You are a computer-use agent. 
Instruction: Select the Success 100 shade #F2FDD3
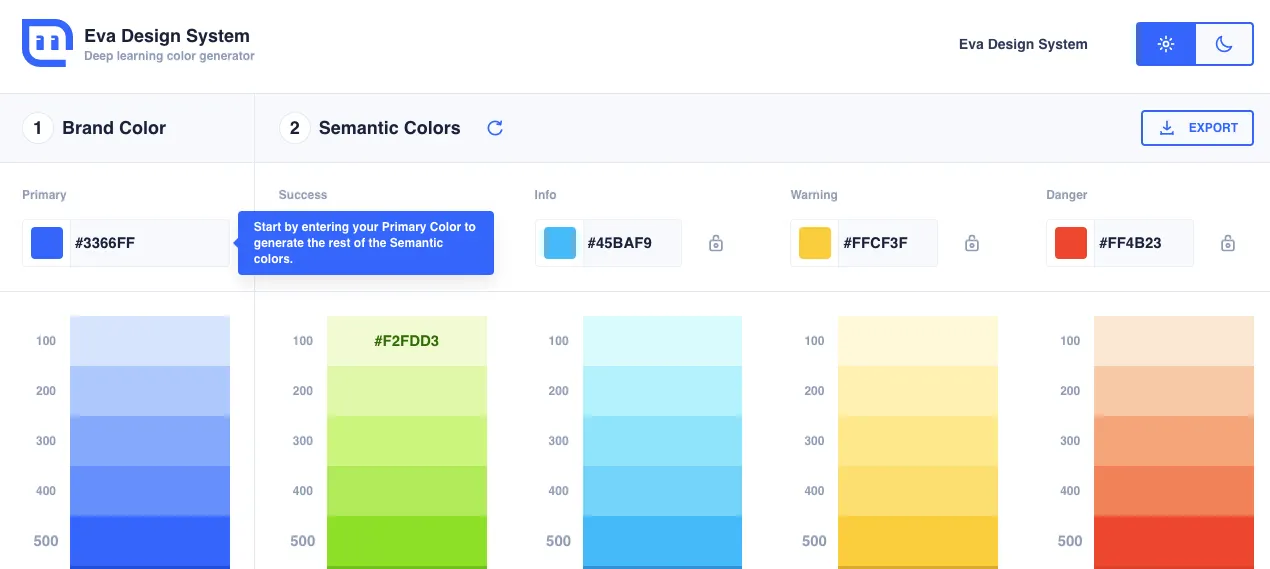[406, 341]
